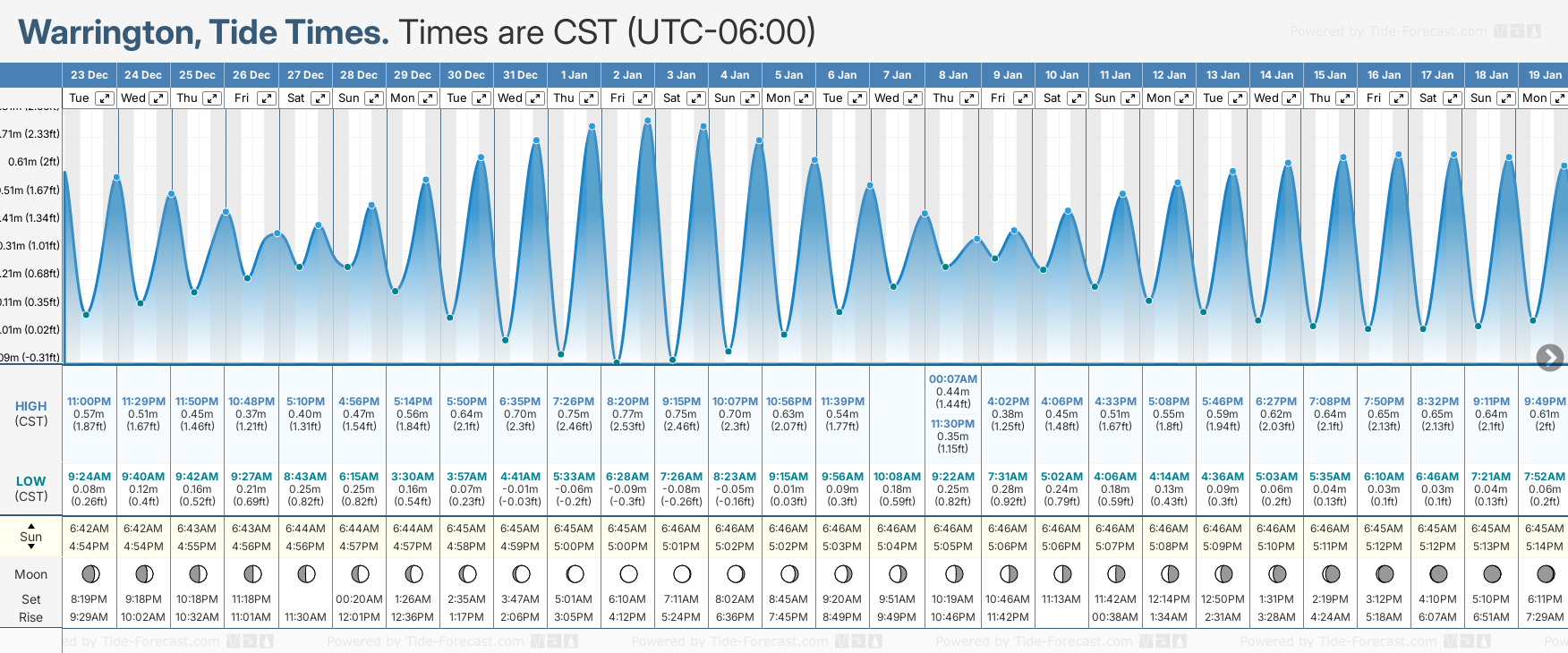The width and height of the screenshot is (1568, 653).
Task: Open expand icon beside Thu 8 Jan
Action: coord(969,98)
